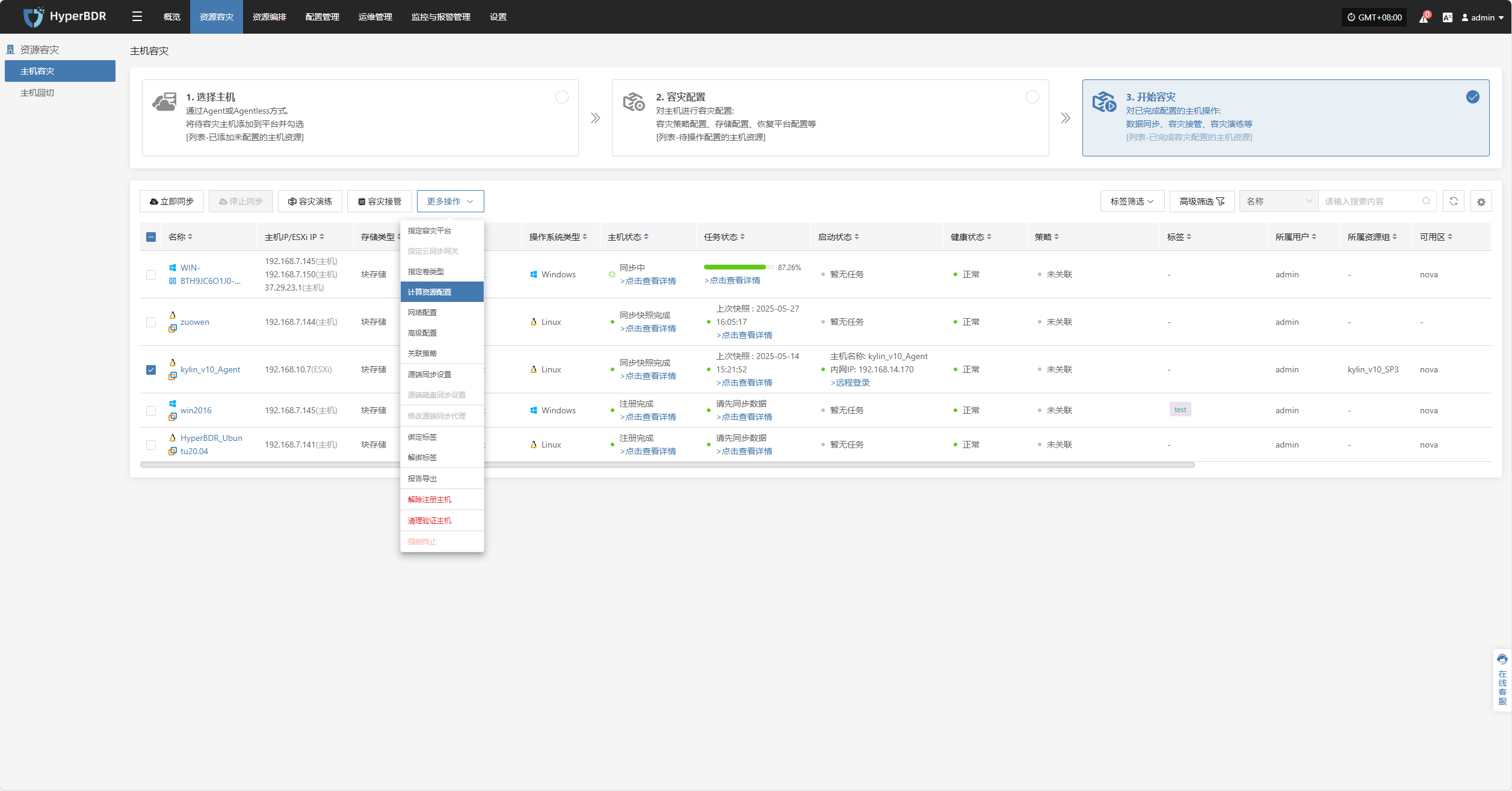Check the HyperBDR_Ubuntu20.04 row checkbox
Image resolution: width=1512 pixels, height=791 pixels.
(x=151, y=445)
